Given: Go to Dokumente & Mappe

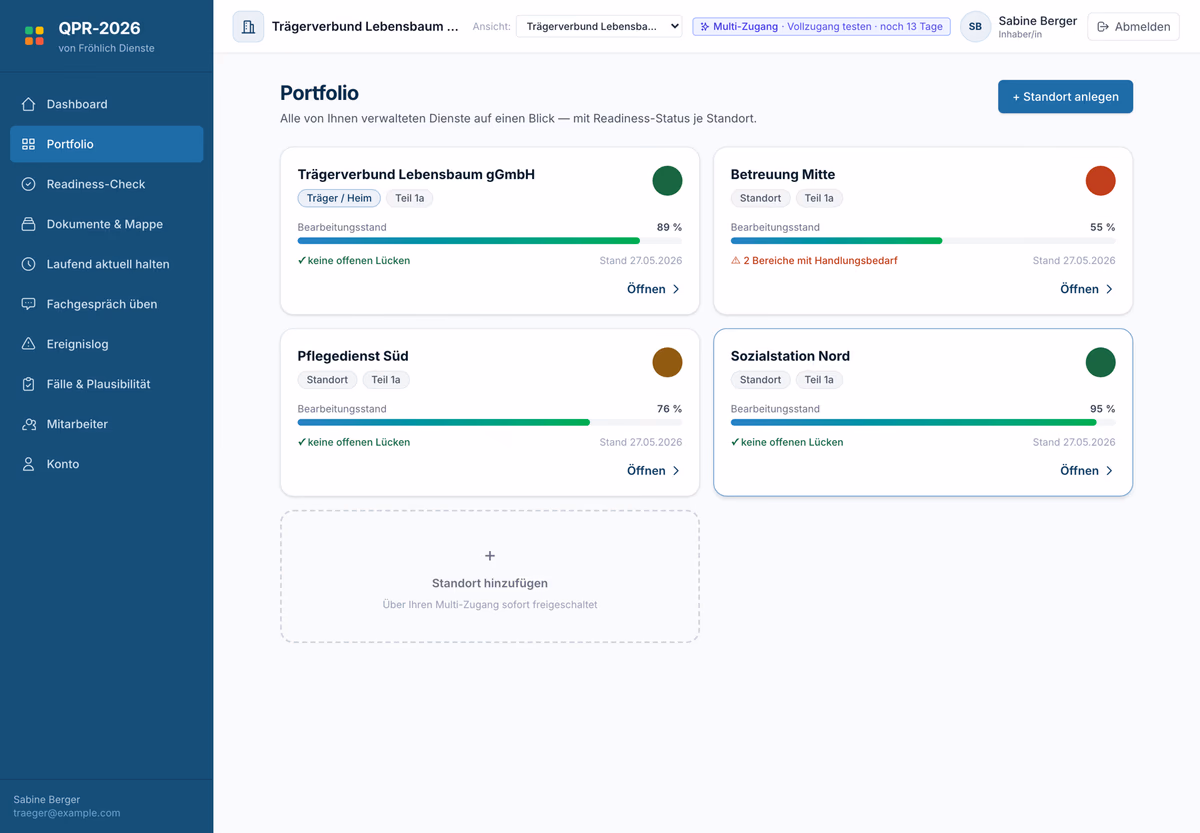Looking at the screenshot, I should coord(106,224).
